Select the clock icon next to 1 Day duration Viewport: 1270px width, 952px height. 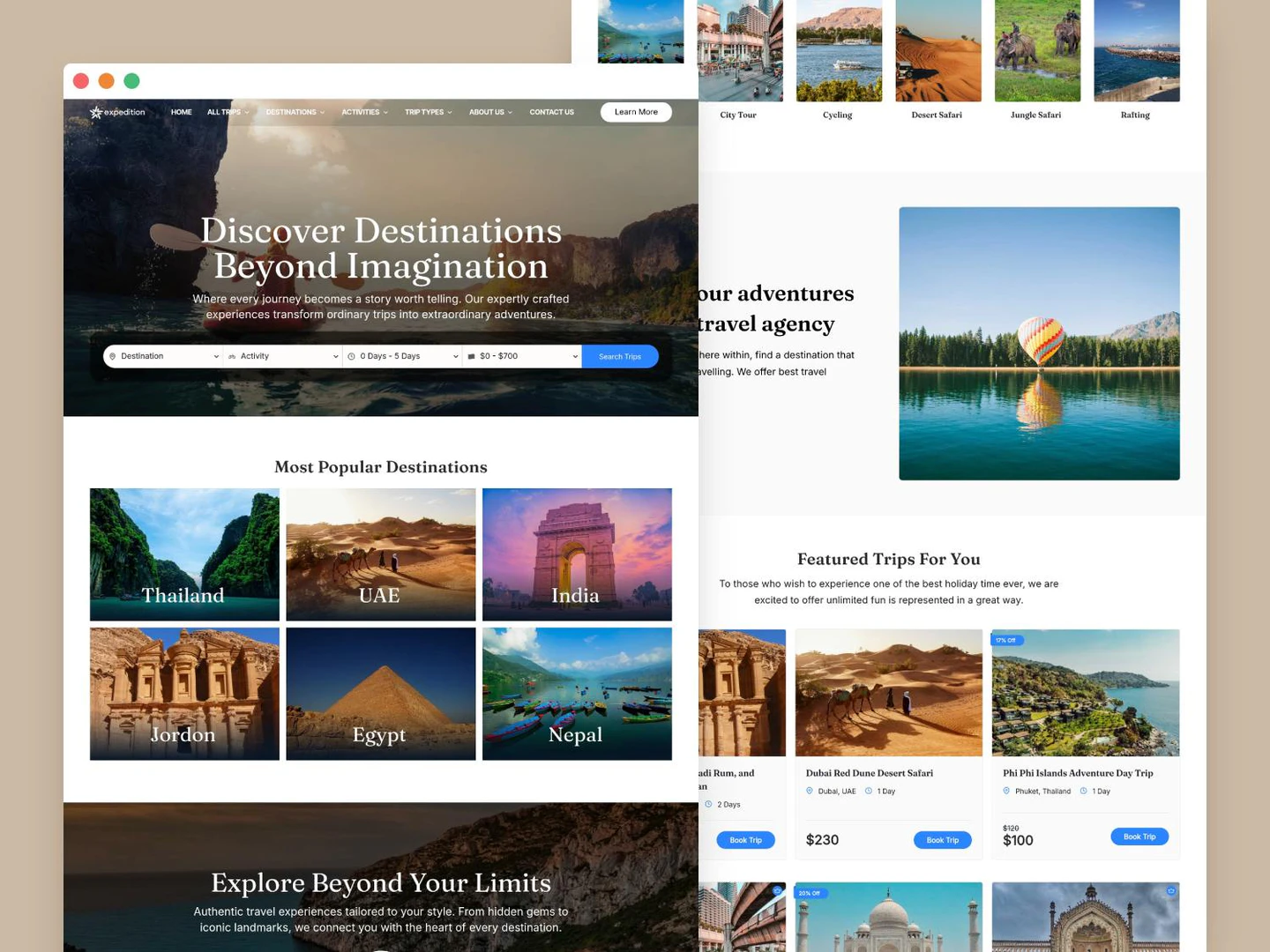867,791
